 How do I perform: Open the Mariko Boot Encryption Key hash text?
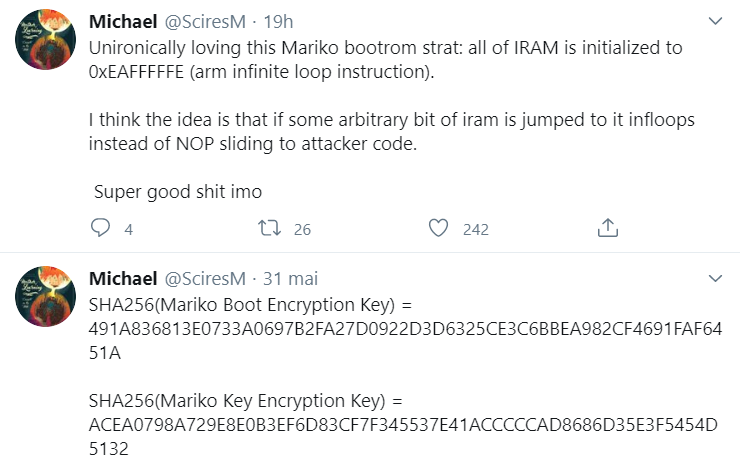pyautogui.click(x=405, y=328)
